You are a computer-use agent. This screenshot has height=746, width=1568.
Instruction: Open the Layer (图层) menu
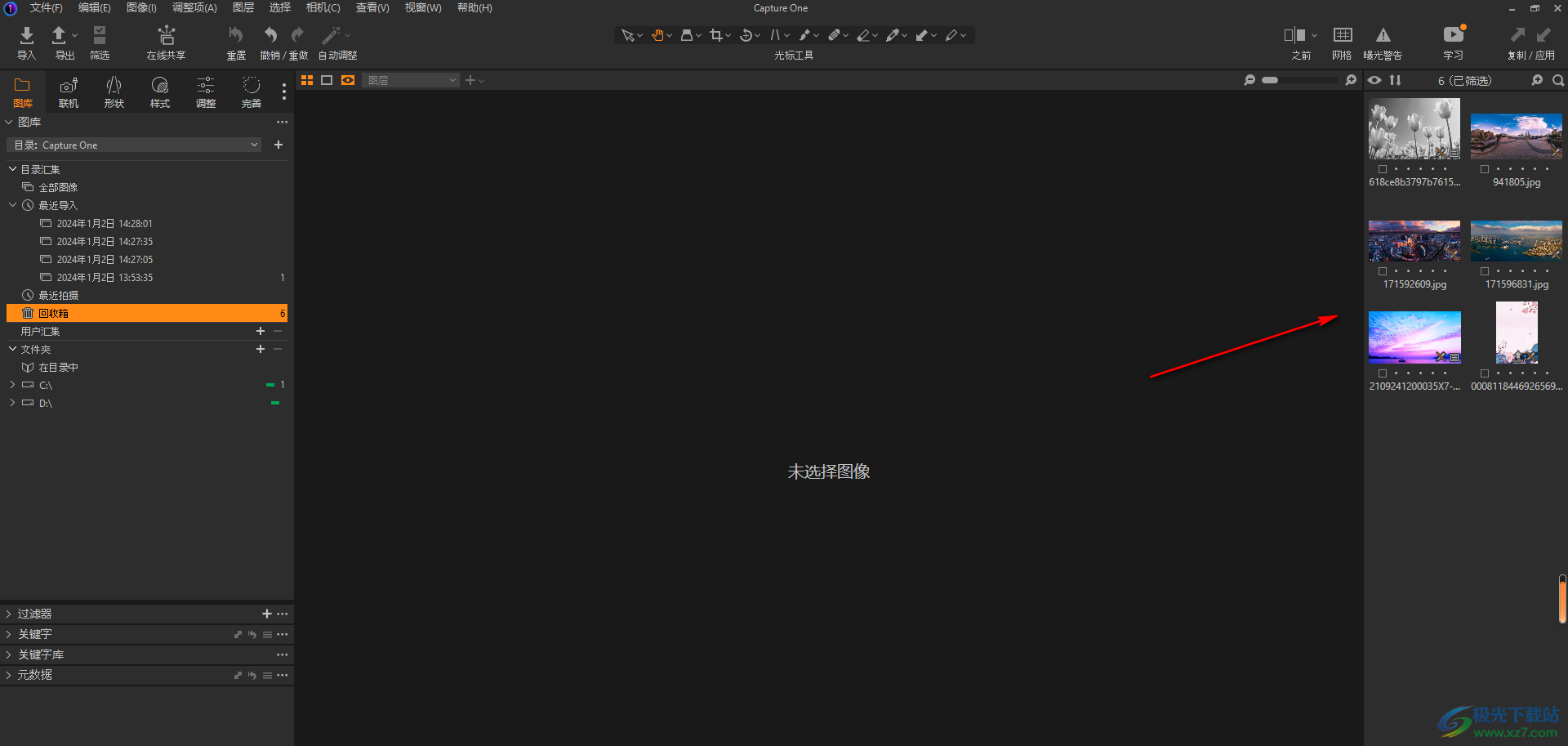click(x=243, y=8)
